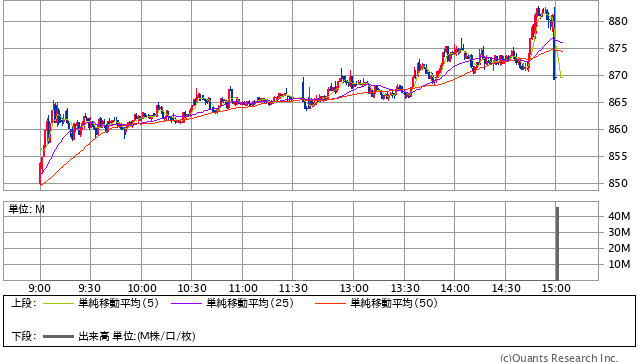The image size is (638, 362).
Task: Click the 上段: legend label
Action: coord(24,303)
